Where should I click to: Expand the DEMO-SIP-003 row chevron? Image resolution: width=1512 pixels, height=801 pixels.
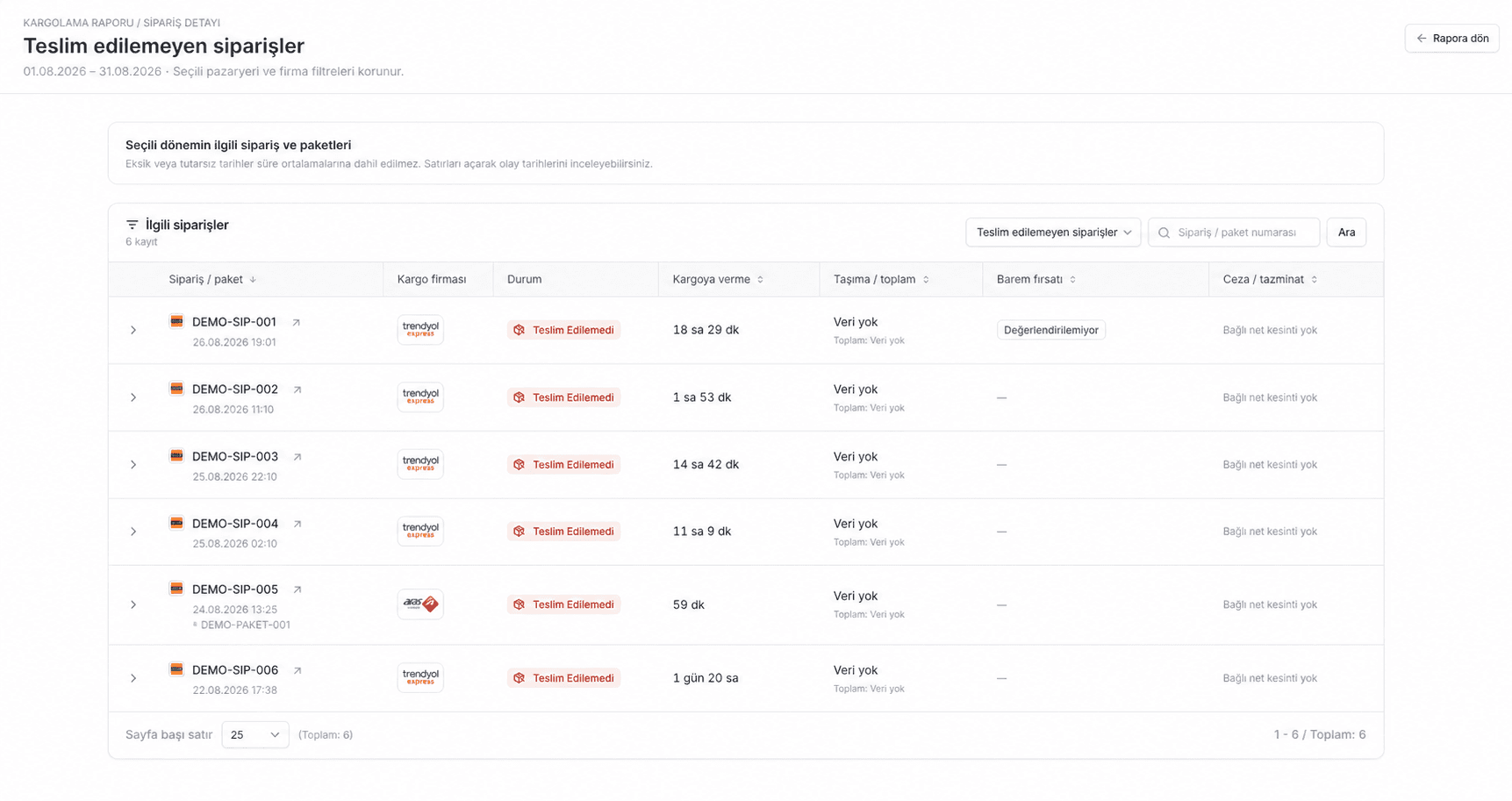coord(133,464)
